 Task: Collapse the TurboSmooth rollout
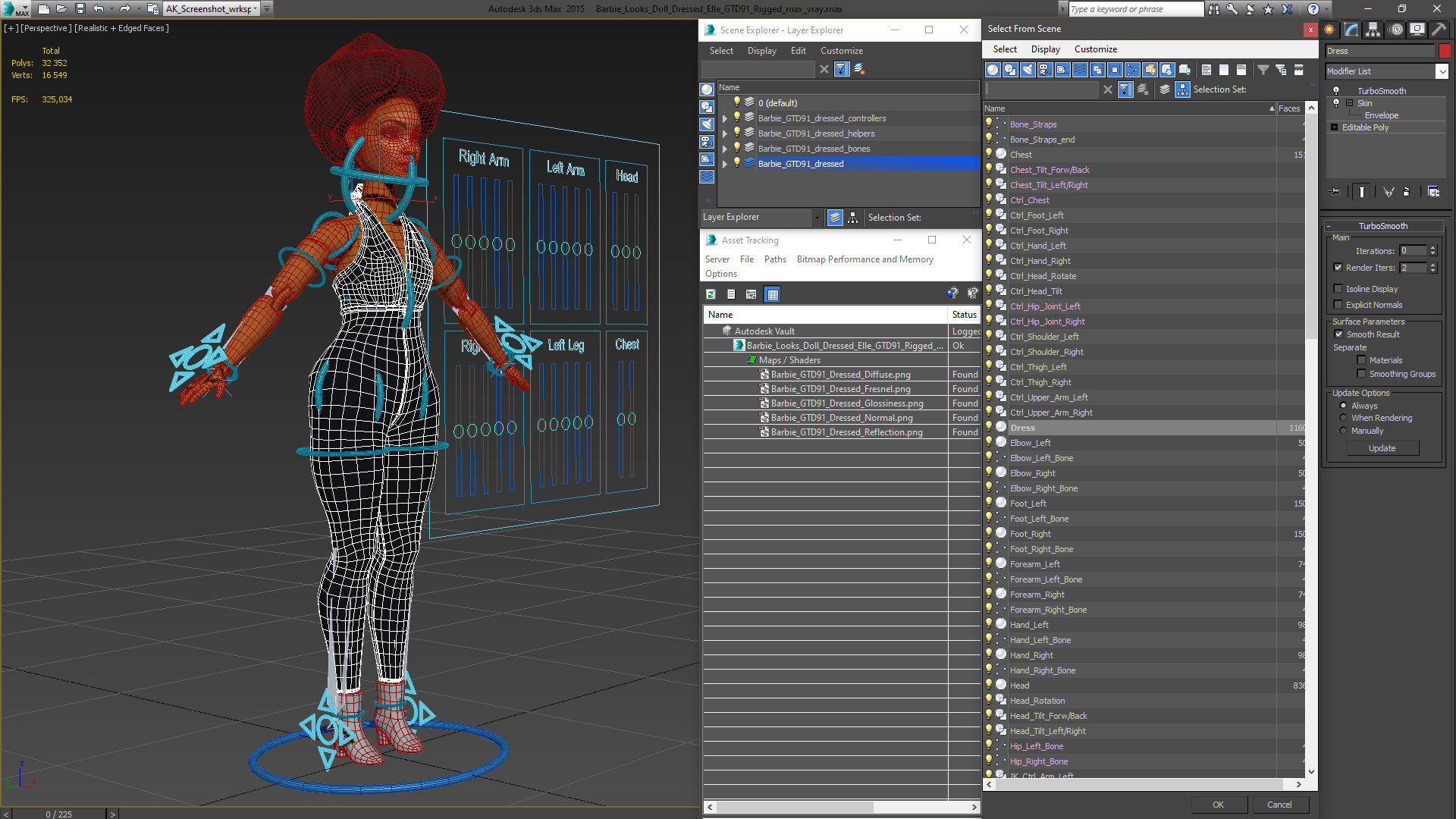pos(1382,226)
